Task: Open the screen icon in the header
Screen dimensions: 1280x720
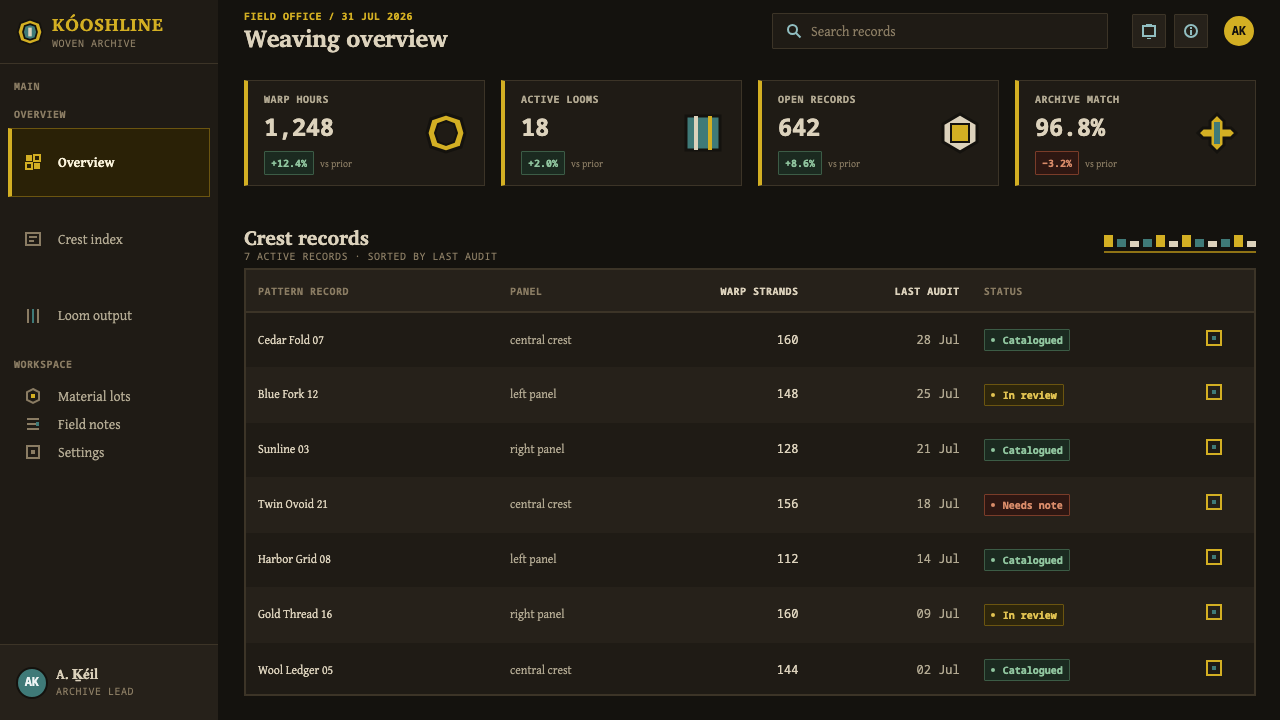Action: (1149, 31)
